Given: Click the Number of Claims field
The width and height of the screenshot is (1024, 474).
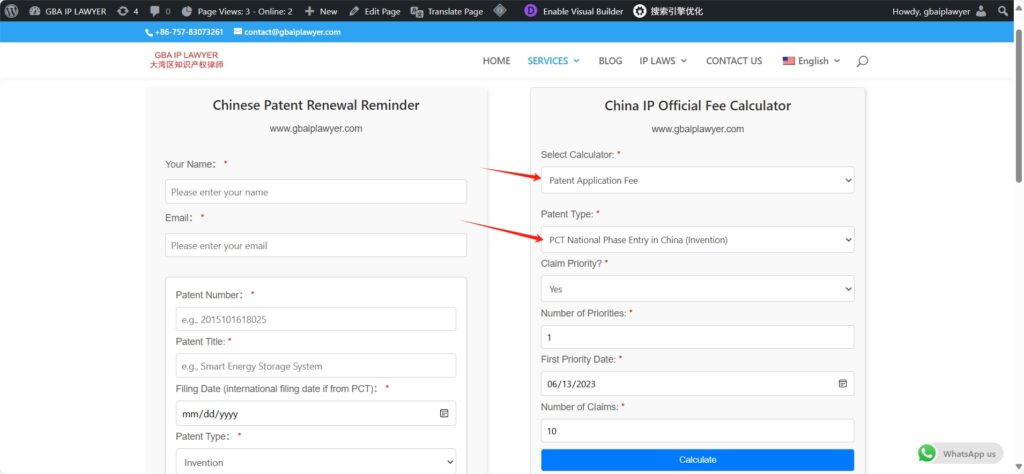Looking at the screenshot, I should click(x=697, y=431).
